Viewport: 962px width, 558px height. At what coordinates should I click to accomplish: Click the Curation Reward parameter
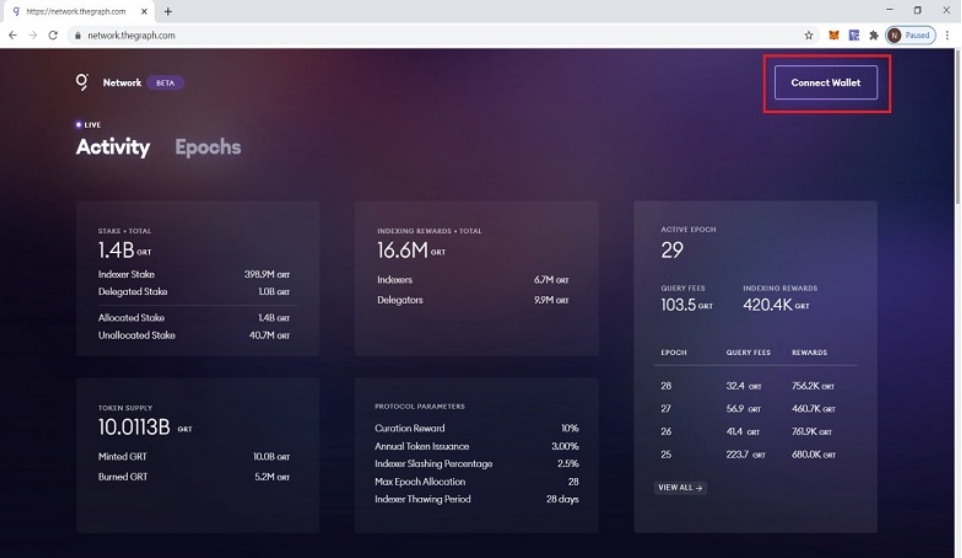(x=477, y=428)
